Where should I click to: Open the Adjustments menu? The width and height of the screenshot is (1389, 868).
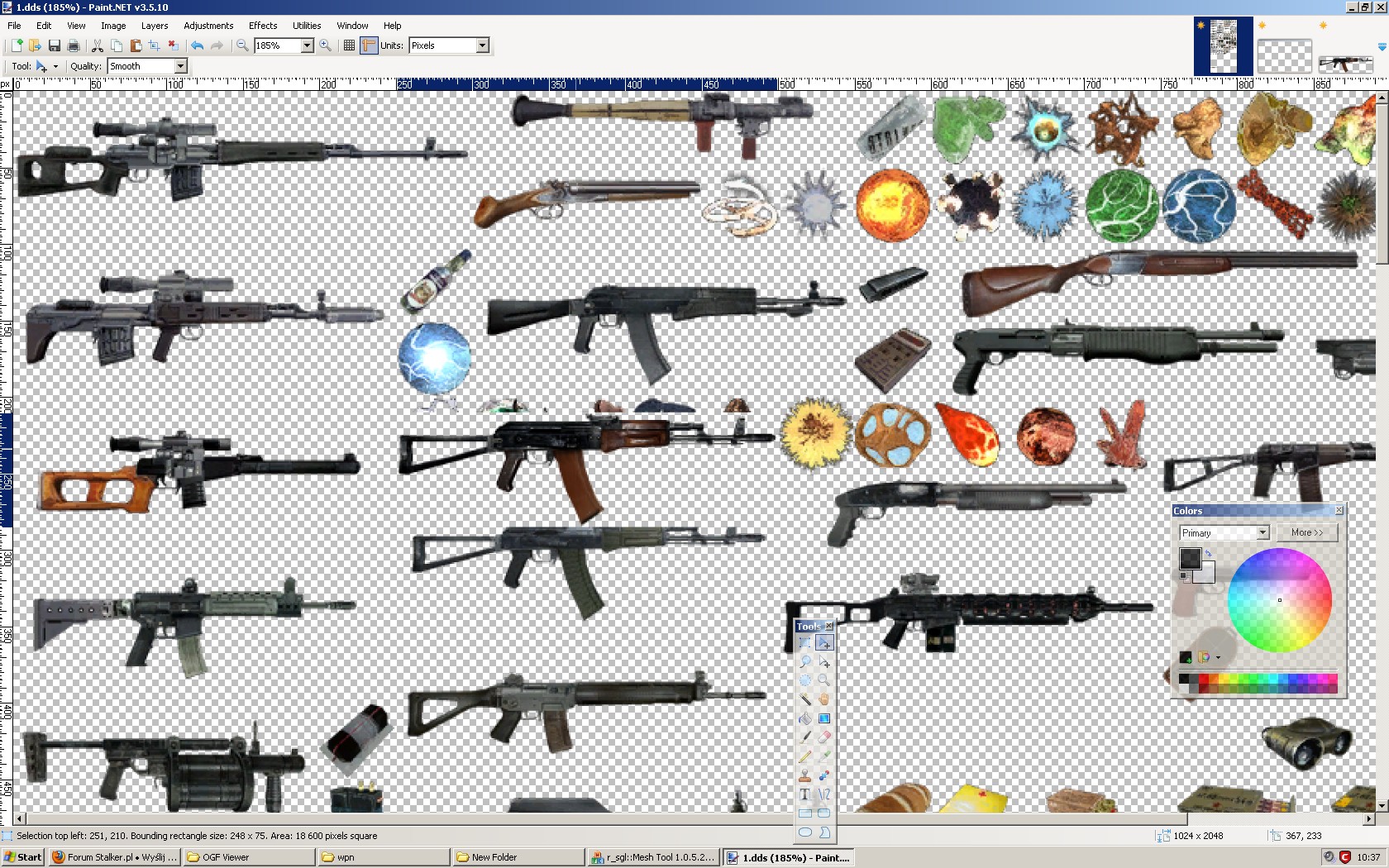[208, 26]
